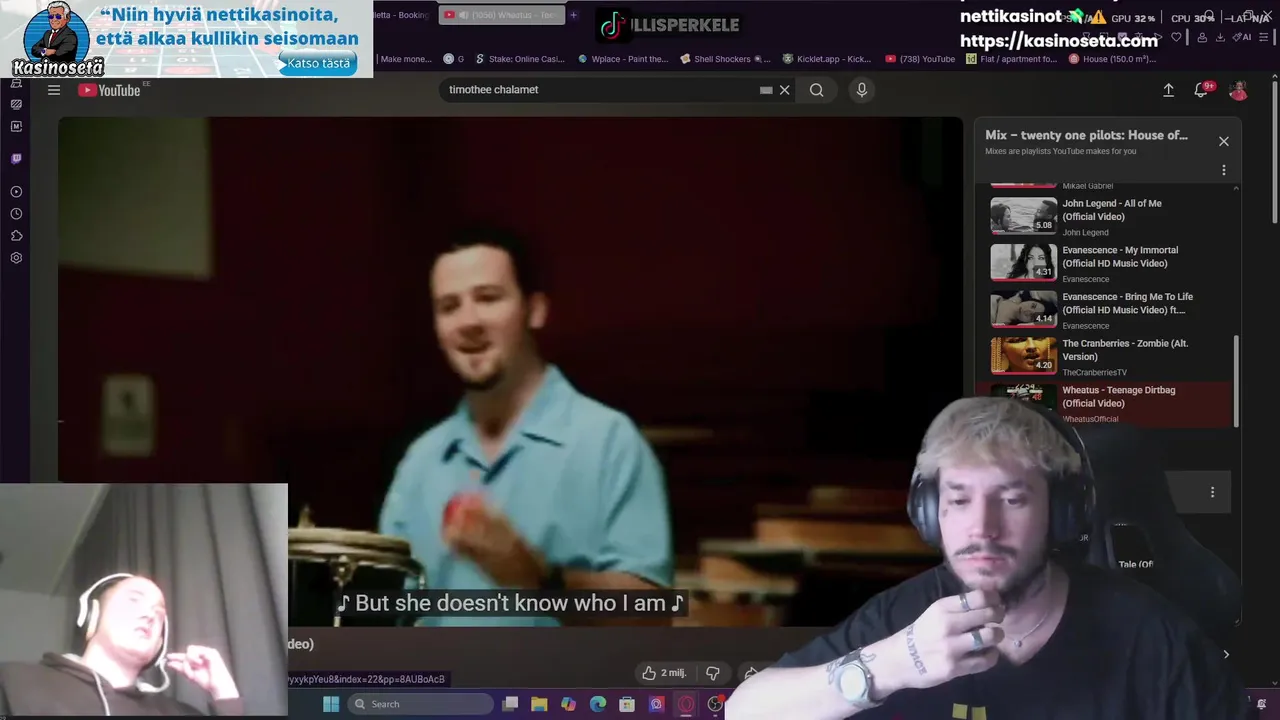Open File Explorer from the taskbar

(x=539, y=704)
